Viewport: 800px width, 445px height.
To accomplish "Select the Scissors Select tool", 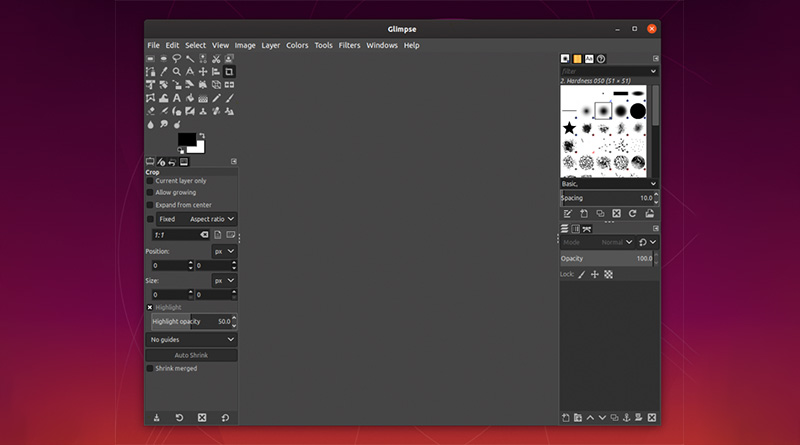I will coord(216,59).
